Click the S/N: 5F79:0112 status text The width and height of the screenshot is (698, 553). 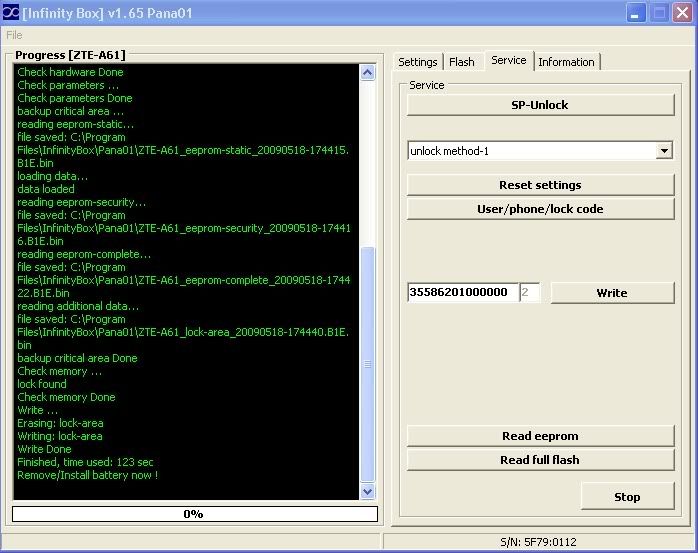point(538,542)
